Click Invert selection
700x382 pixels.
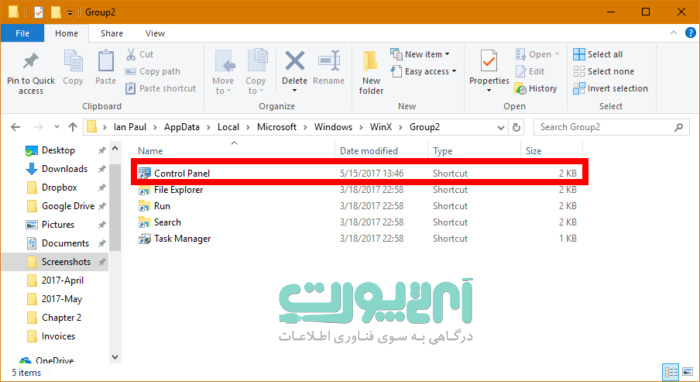coord(610,88)
